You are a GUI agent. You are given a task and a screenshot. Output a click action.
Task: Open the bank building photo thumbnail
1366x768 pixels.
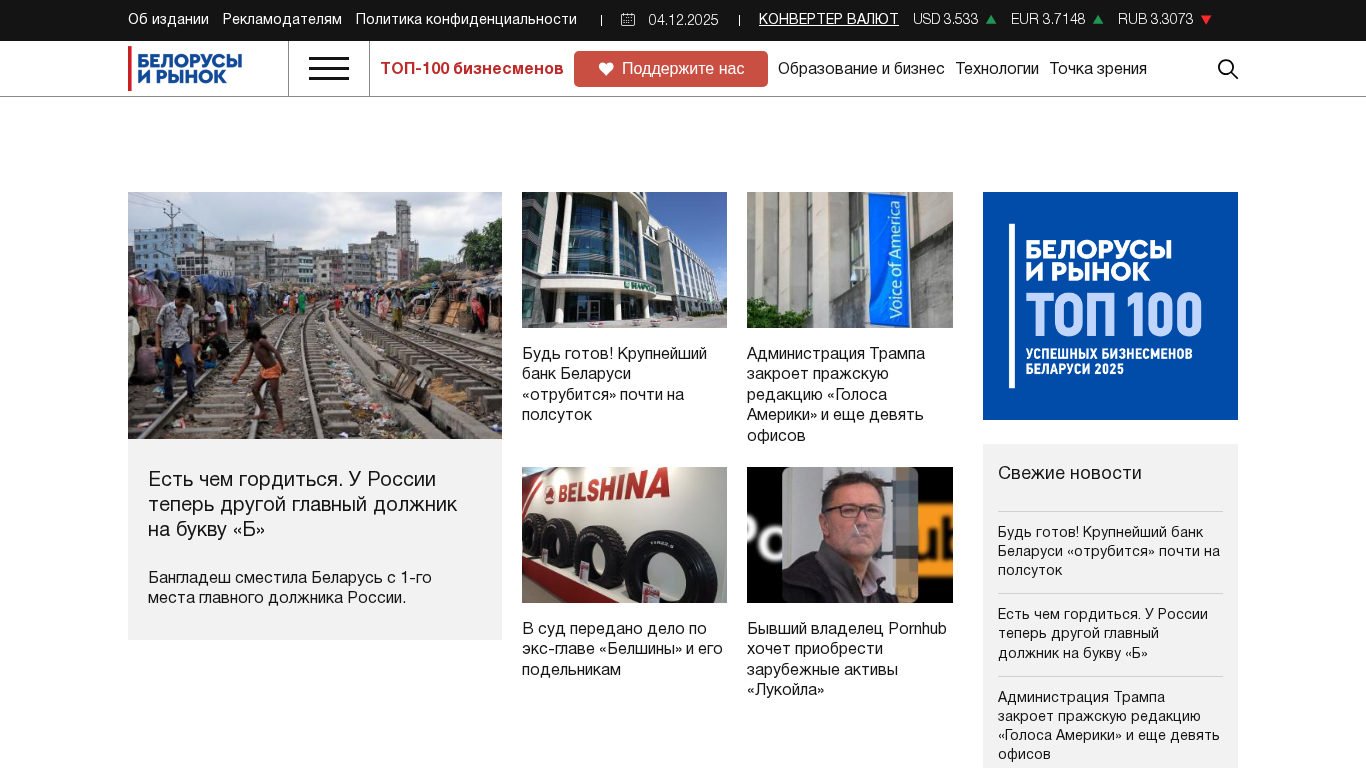coord(624,260)
